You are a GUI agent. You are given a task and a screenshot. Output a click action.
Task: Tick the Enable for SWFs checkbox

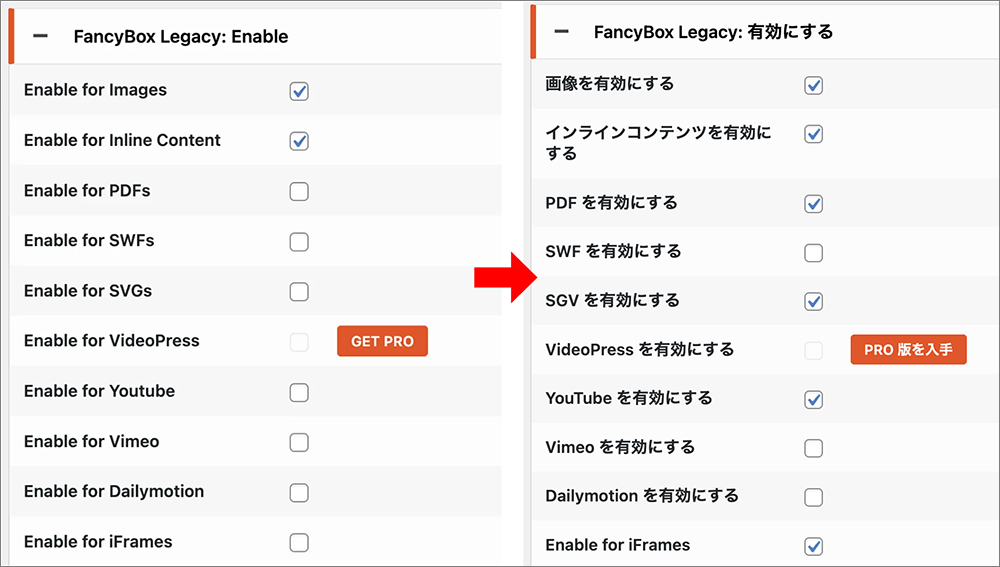coord(299,242)
